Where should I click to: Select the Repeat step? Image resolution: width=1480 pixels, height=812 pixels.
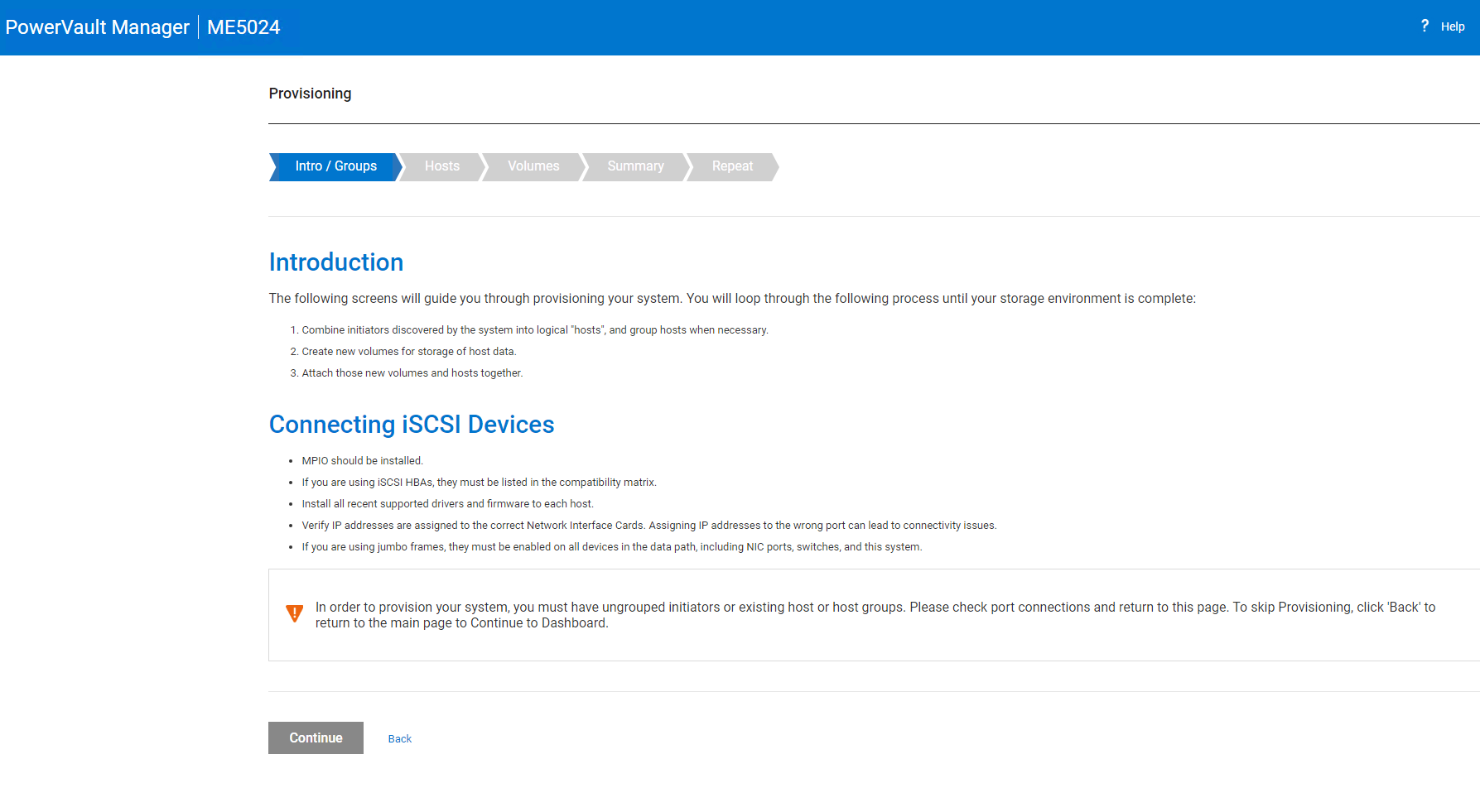click(x=732, y=166)
